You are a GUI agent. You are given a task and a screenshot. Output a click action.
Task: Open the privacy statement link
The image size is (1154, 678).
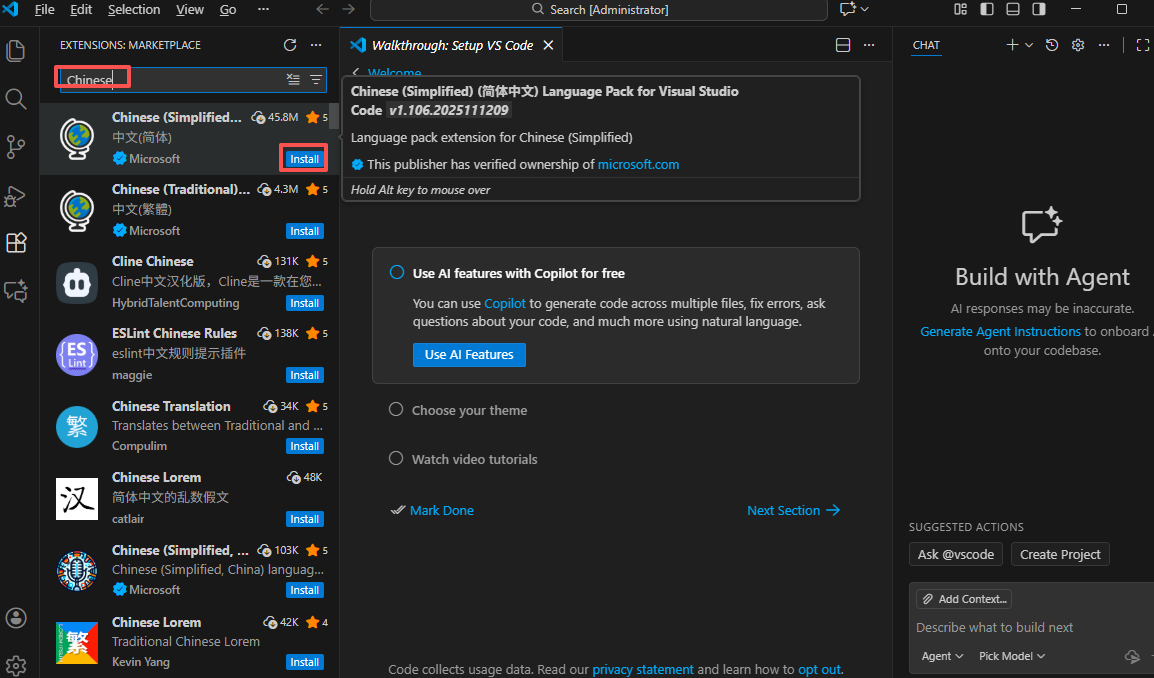[x=643, y=669]
